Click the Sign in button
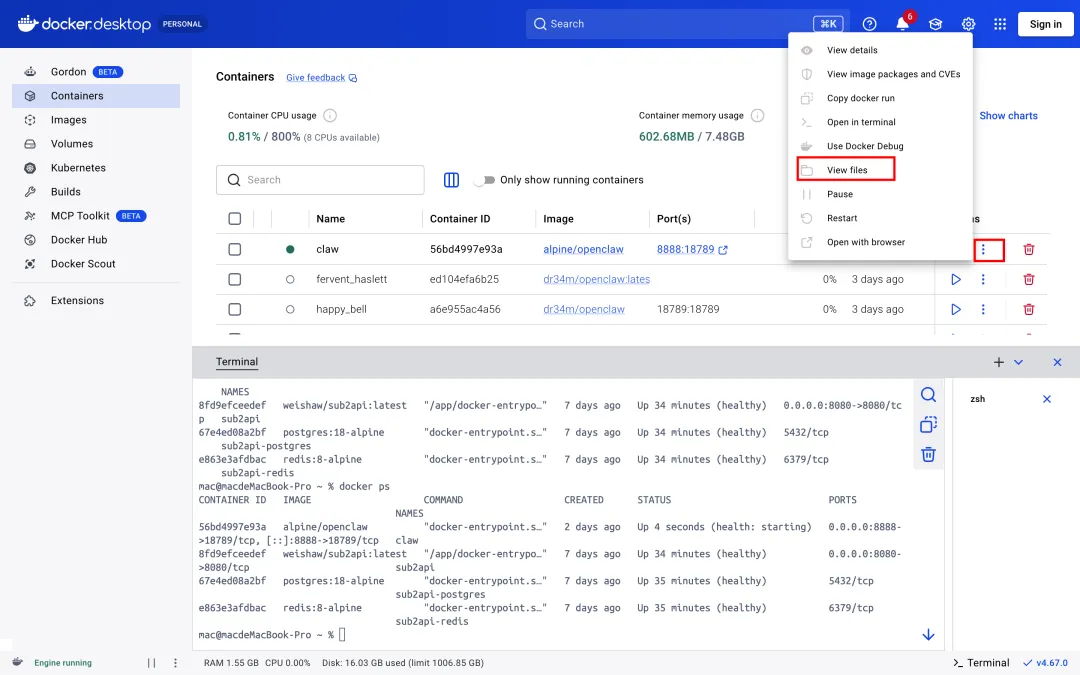 click(1045, 24)
